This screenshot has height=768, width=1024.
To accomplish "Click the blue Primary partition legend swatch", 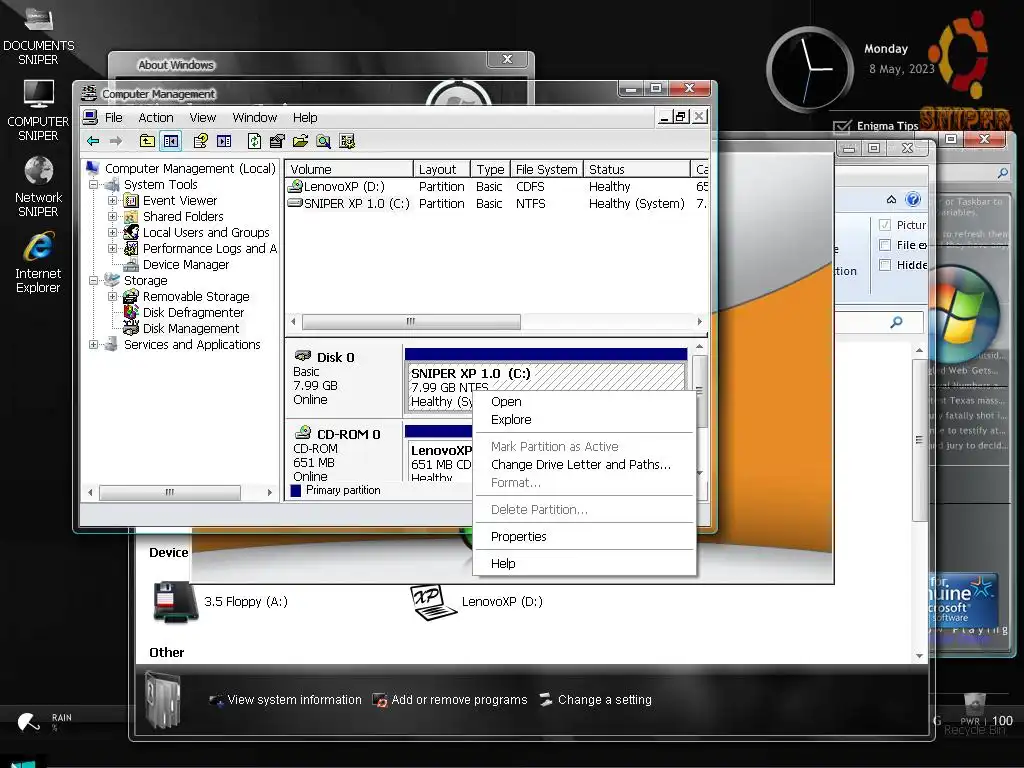I will pyautogui.click(x=296, y=490).
